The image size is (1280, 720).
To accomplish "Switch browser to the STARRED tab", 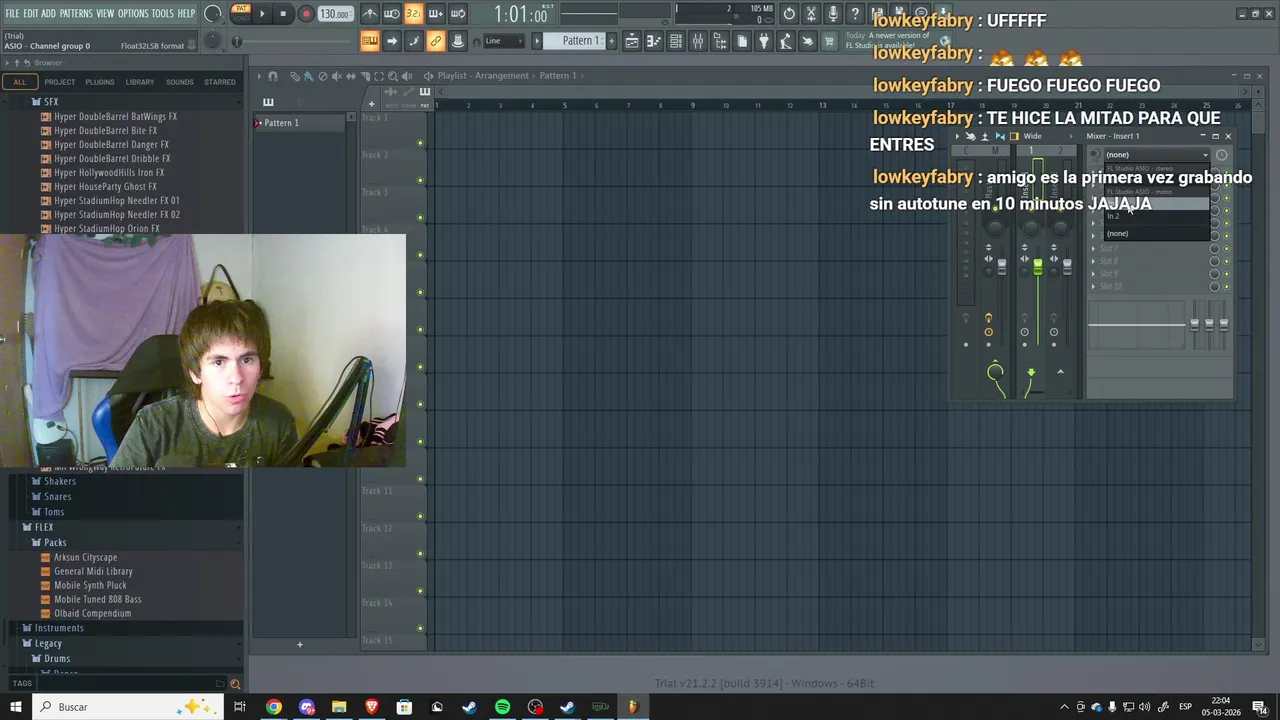I will click(x=220, y=82).
